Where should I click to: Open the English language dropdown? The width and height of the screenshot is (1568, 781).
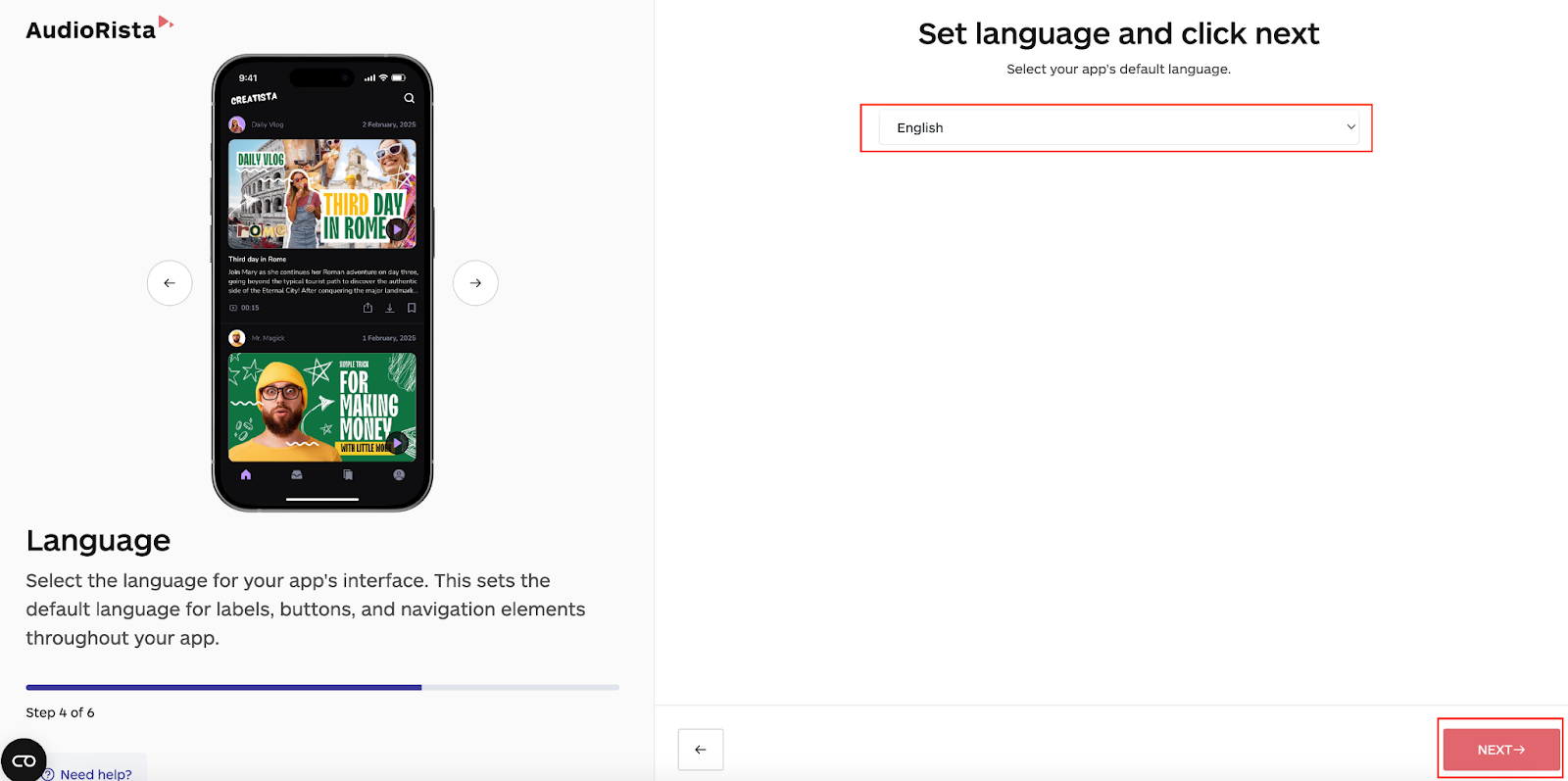tap(1118, 127)
